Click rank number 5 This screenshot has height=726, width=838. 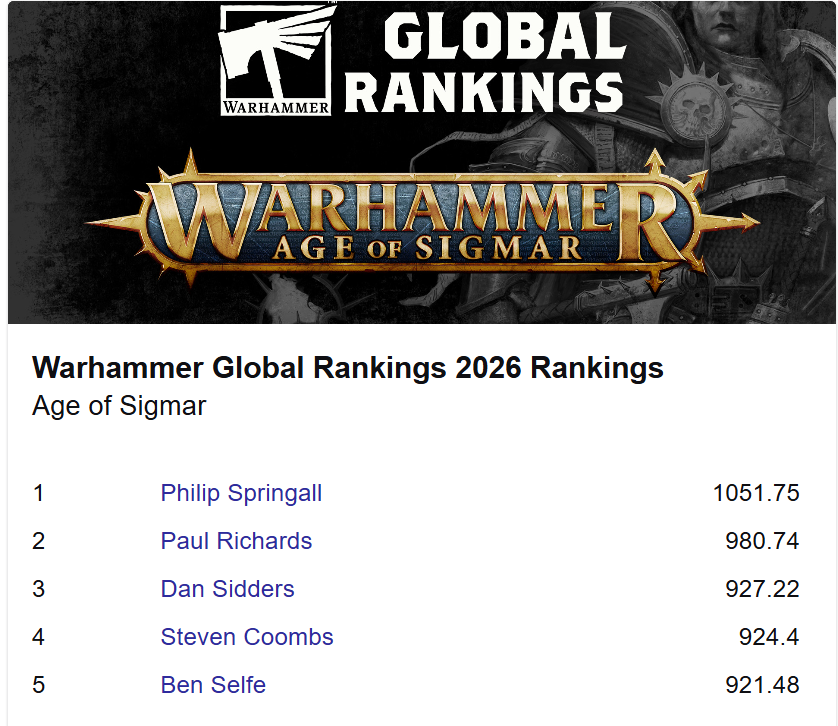point(38,685)
